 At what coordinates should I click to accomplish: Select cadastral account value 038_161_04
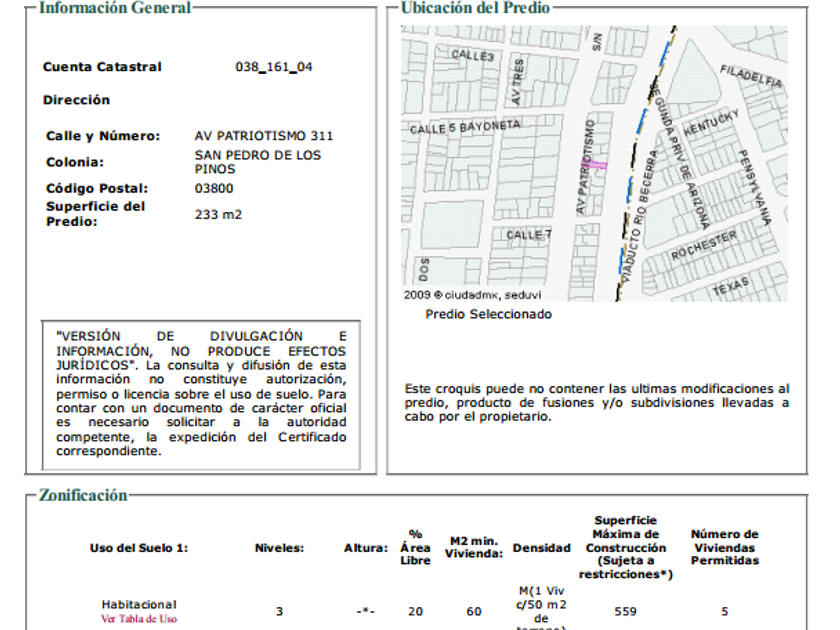click(274, 67)
